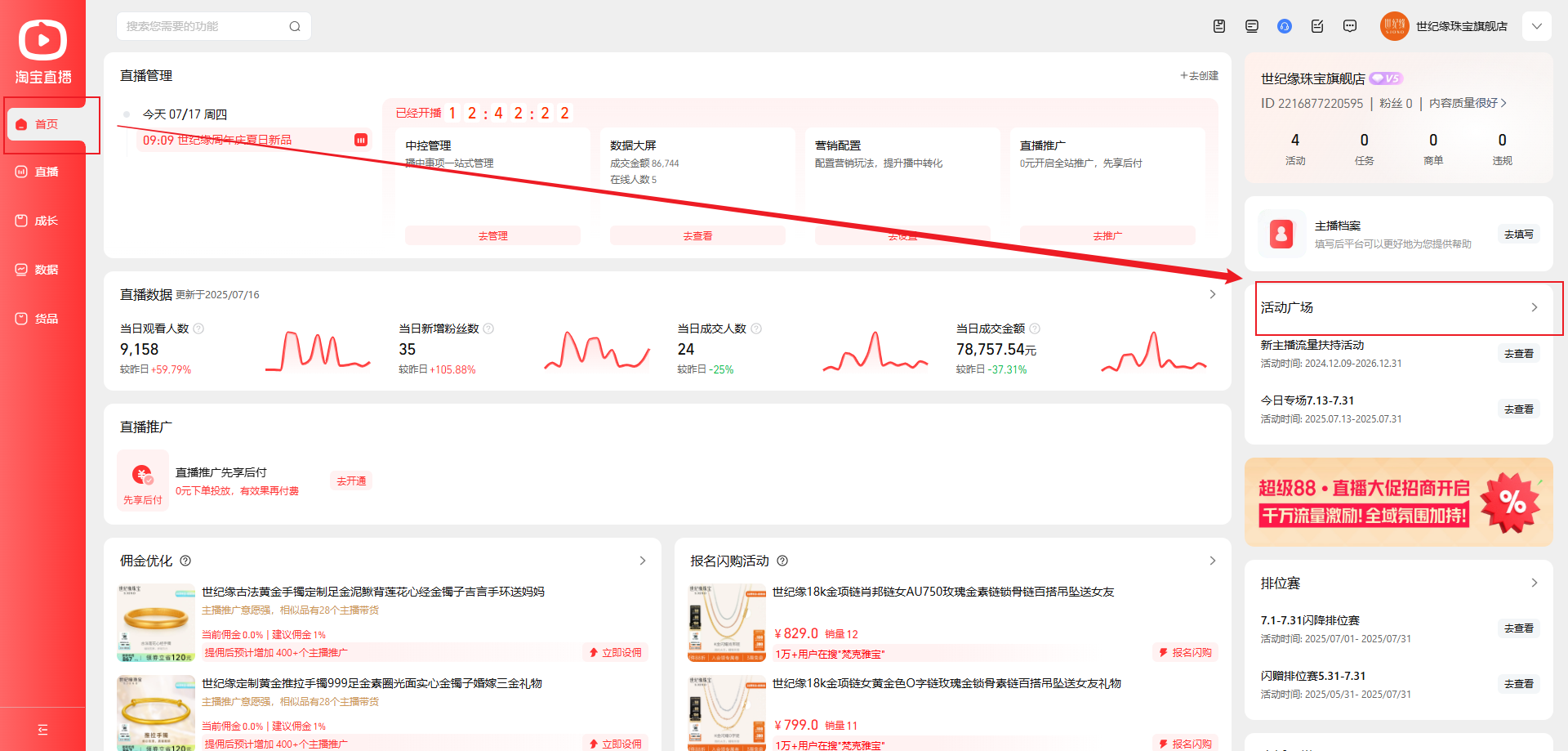The image size is (1568, 751).
Task: Click the Taobao Live logo
Action: (x=42, y=51)
